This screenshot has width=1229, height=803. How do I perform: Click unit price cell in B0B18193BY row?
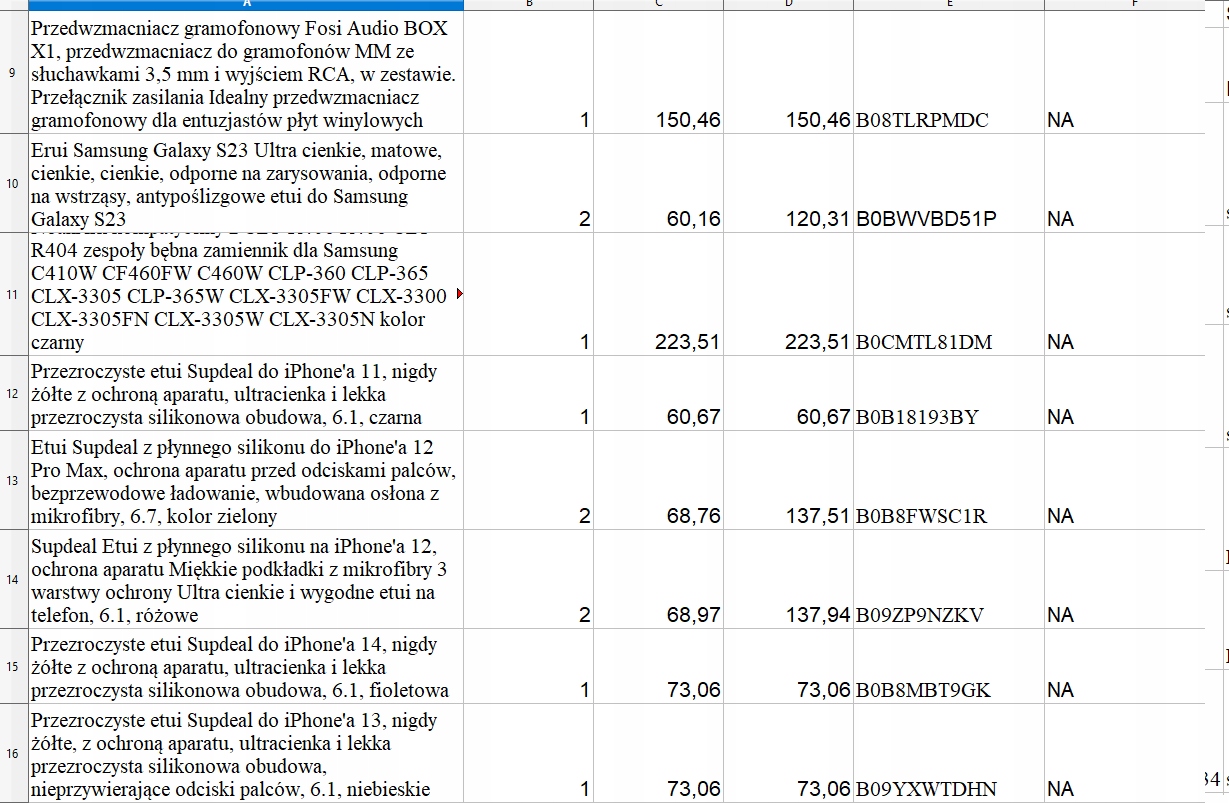(658, 393)
